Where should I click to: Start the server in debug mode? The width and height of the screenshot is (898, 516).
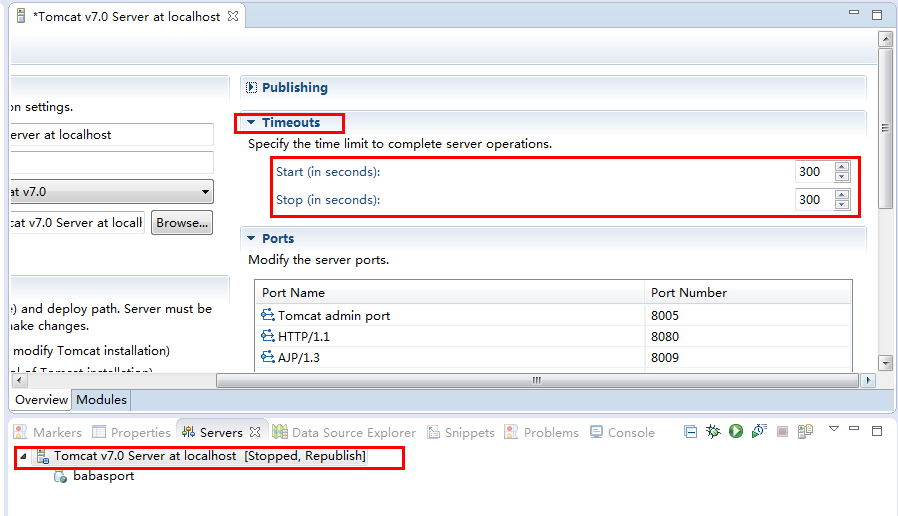pyautogui.click(x=713, y=431)
